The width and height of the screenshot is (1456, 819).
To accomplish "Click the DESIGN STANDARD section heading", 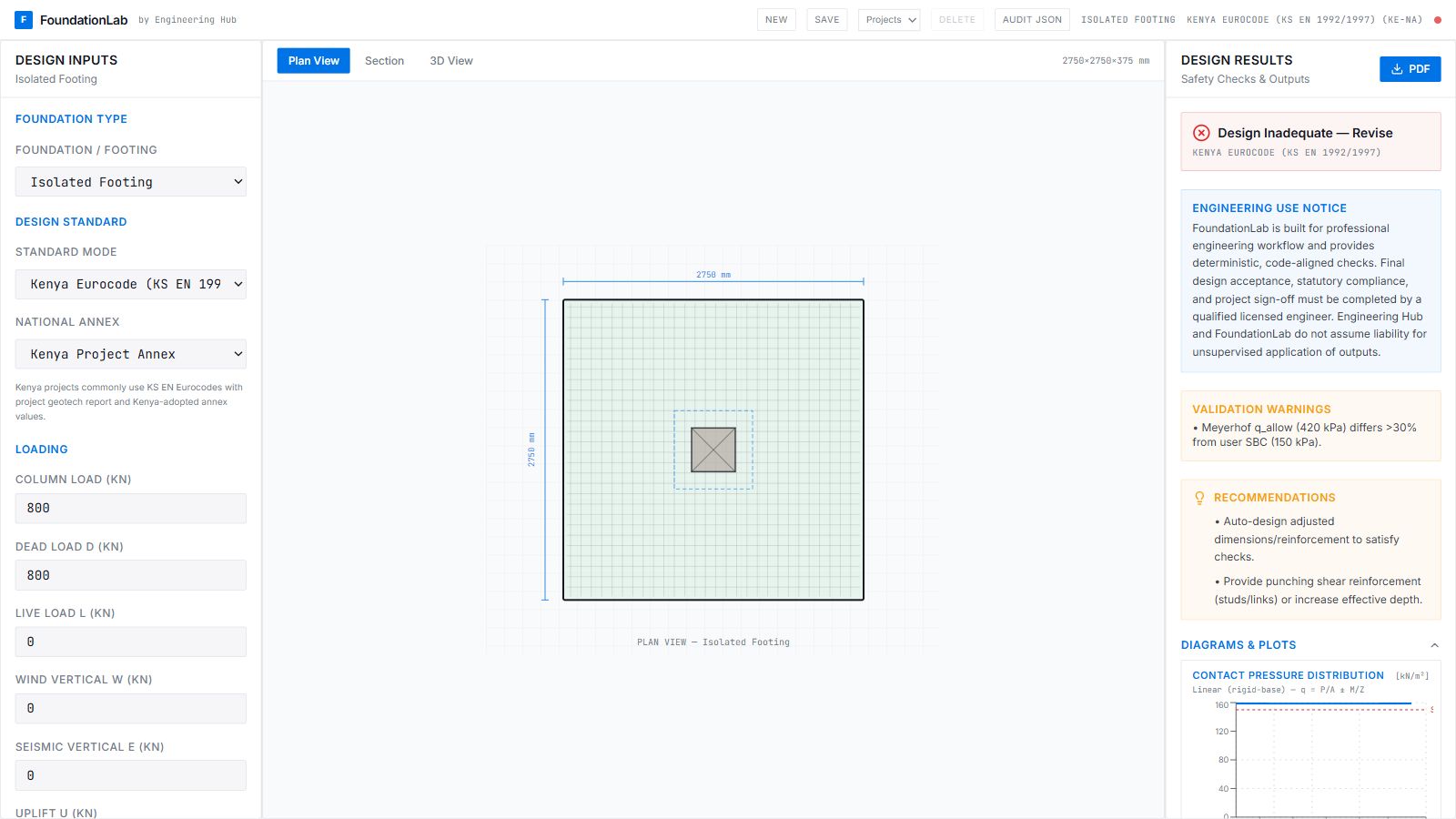I will coord(71,222).
